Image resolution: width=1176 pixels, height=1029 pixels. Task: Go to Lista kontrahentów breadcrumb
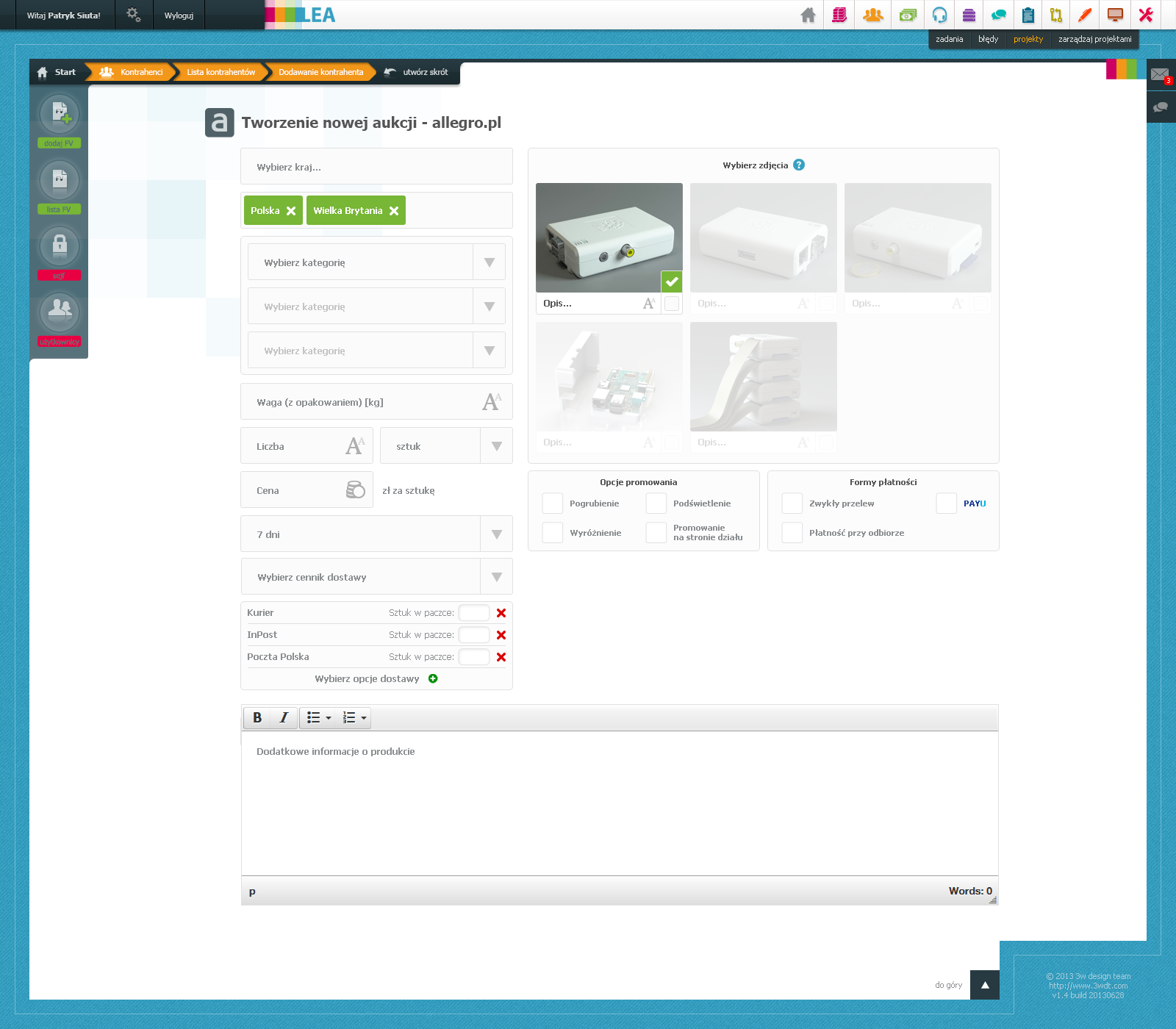[220, 72]
